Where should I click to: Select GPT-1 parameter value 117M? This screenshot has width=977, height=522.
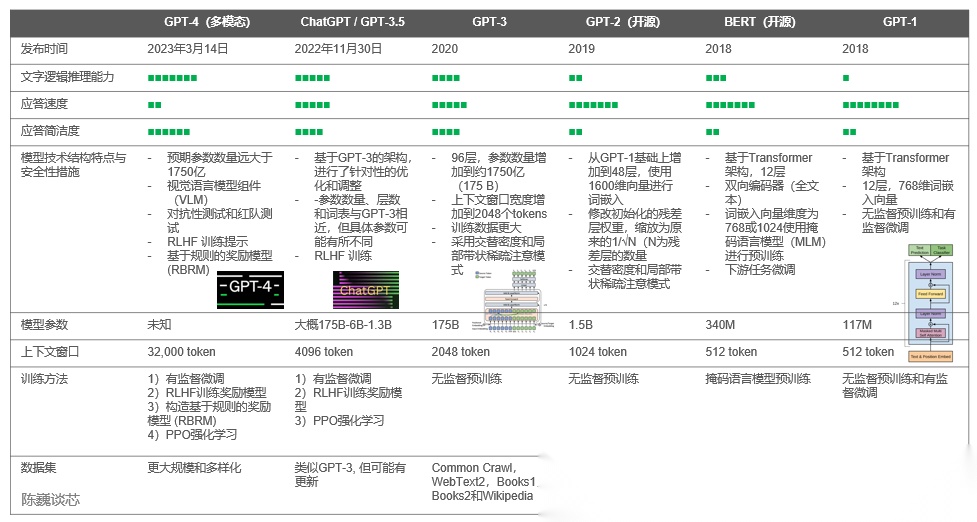pos(857,325)
